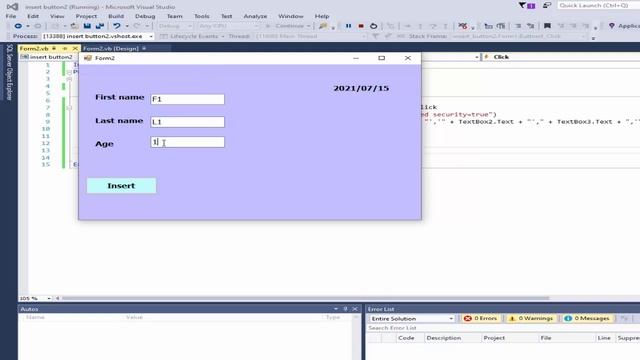Click the Last name text box
This screenshot has width=640, height=360.
(x=187, y=122)
